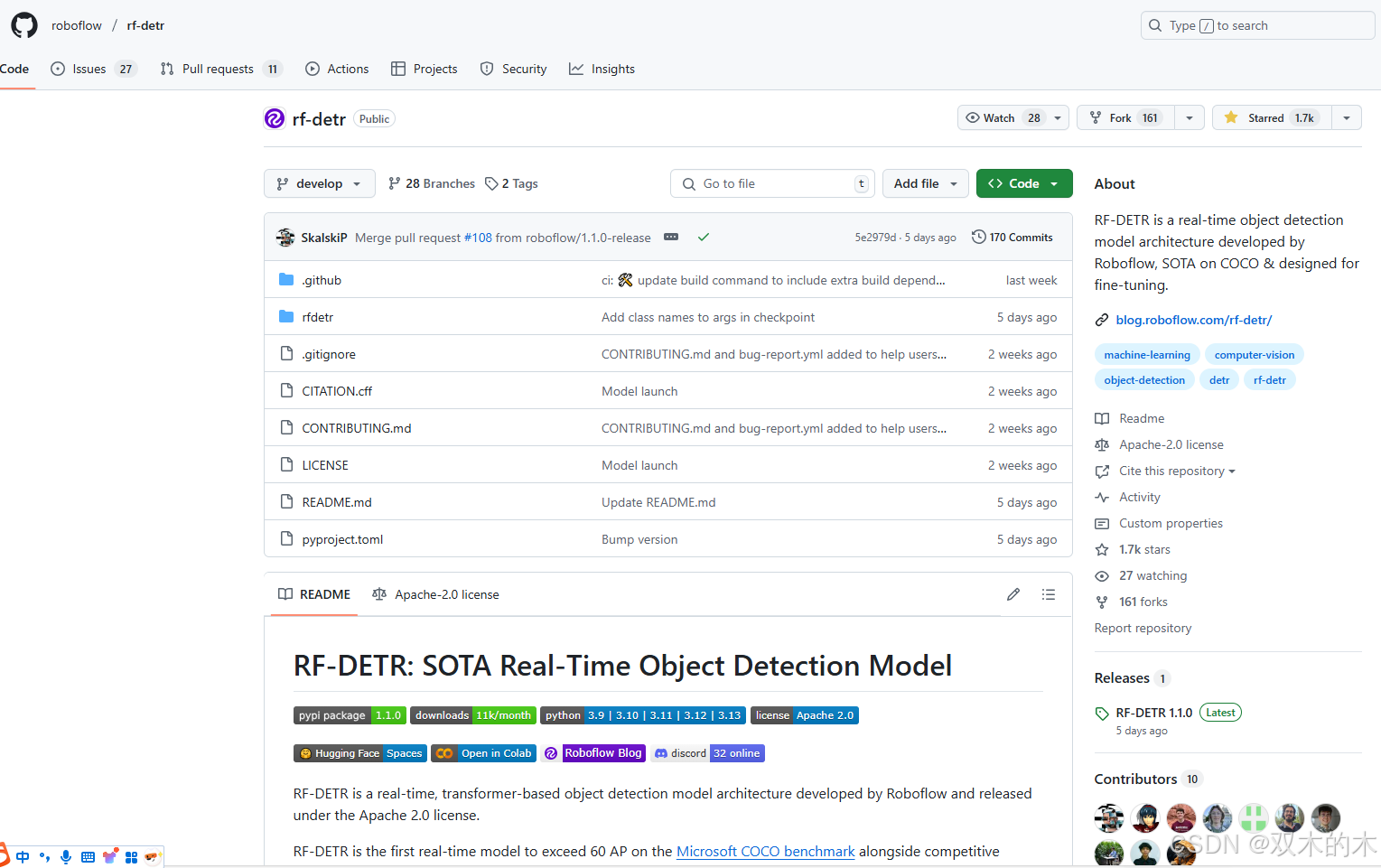Switch to Issues tab
The width and height of the screenshot is (1381, 868).
(x=94, y=69)
